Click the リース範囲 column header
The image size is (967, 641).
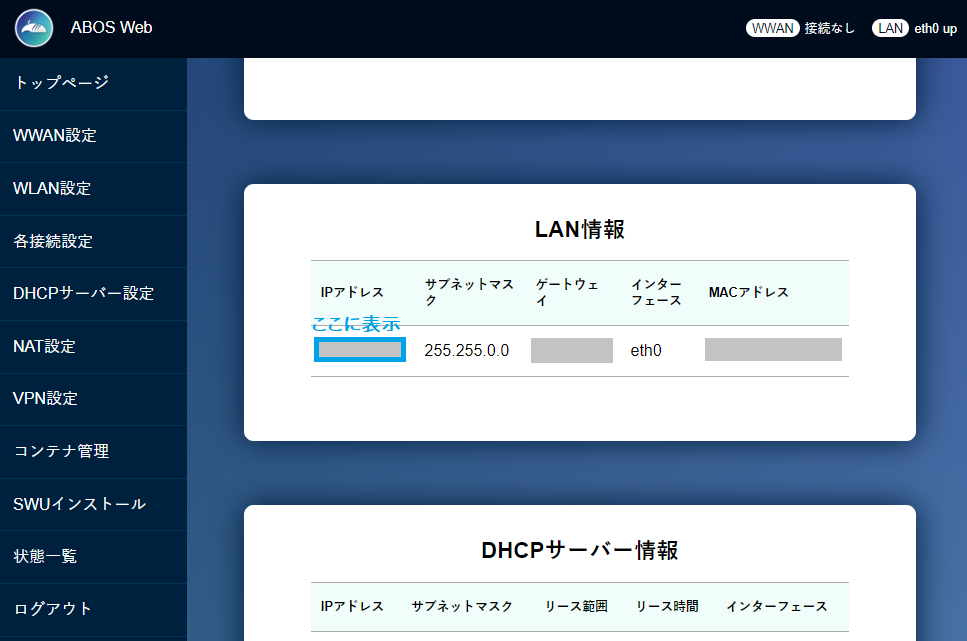[x=576, y=606]
